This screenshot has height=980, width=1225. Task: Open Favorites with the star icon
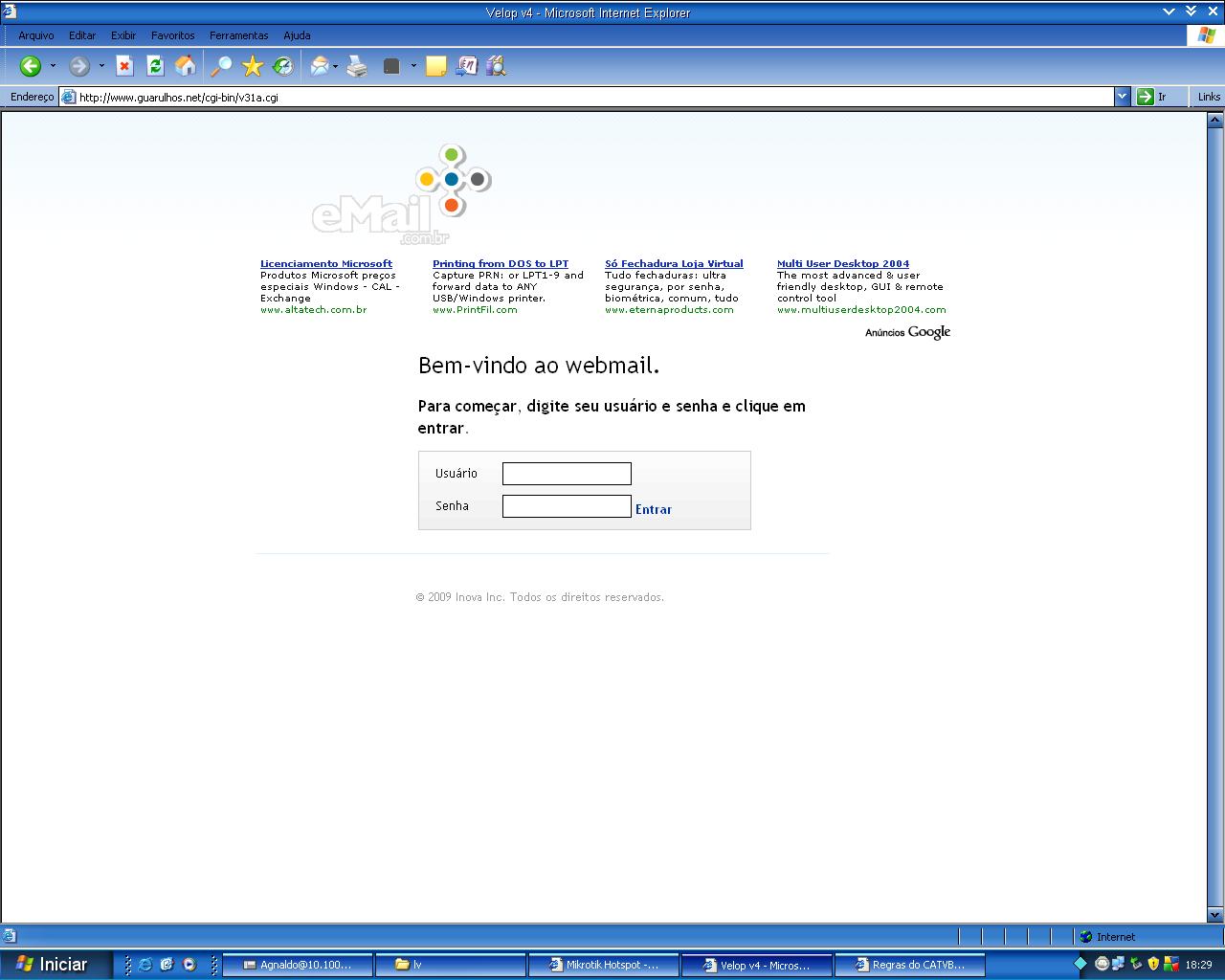(253, 66)
